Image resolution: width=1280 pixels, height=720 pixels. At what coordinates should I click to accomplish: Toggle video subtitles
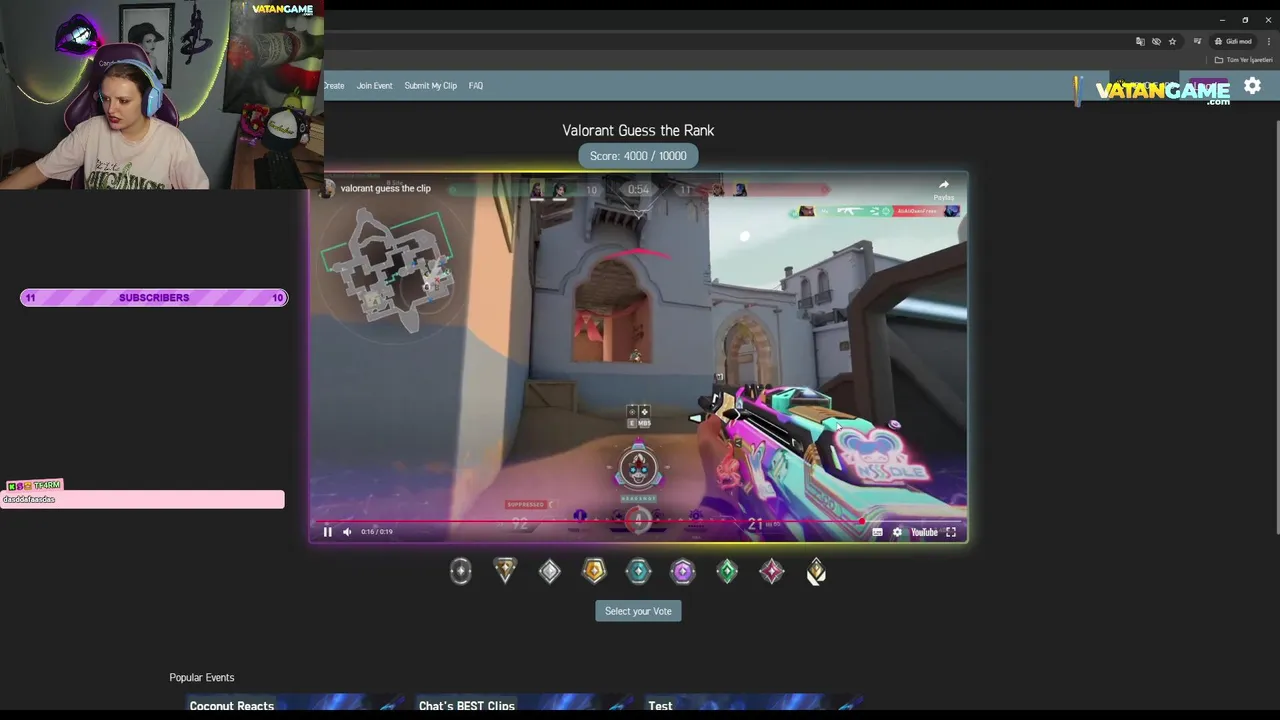click(x=877, y=532)
